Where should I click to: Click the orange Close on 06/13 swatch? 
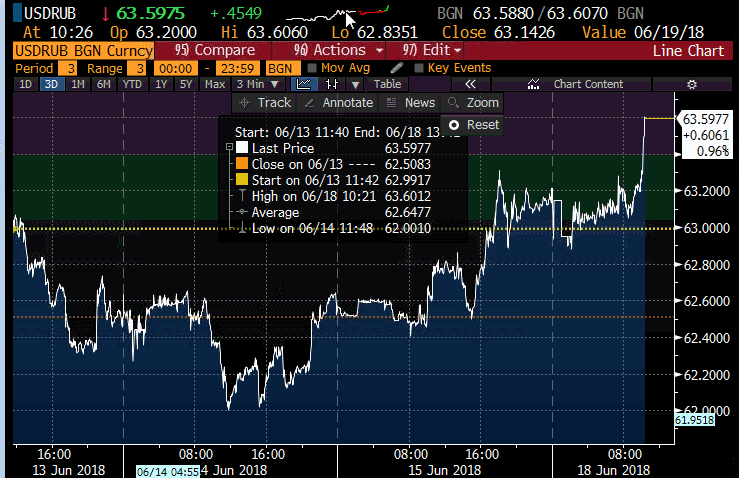tap(242, 164)
